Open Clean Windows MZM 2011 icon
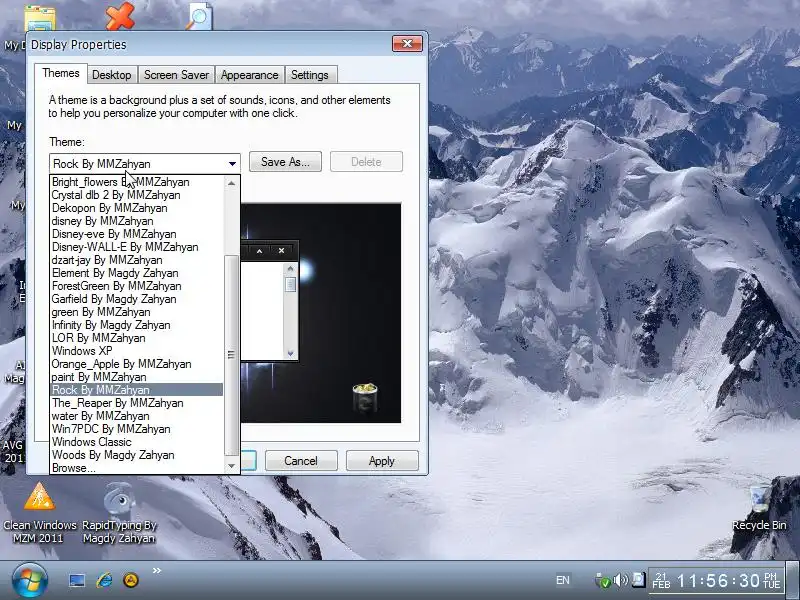 tap(39, 513)
